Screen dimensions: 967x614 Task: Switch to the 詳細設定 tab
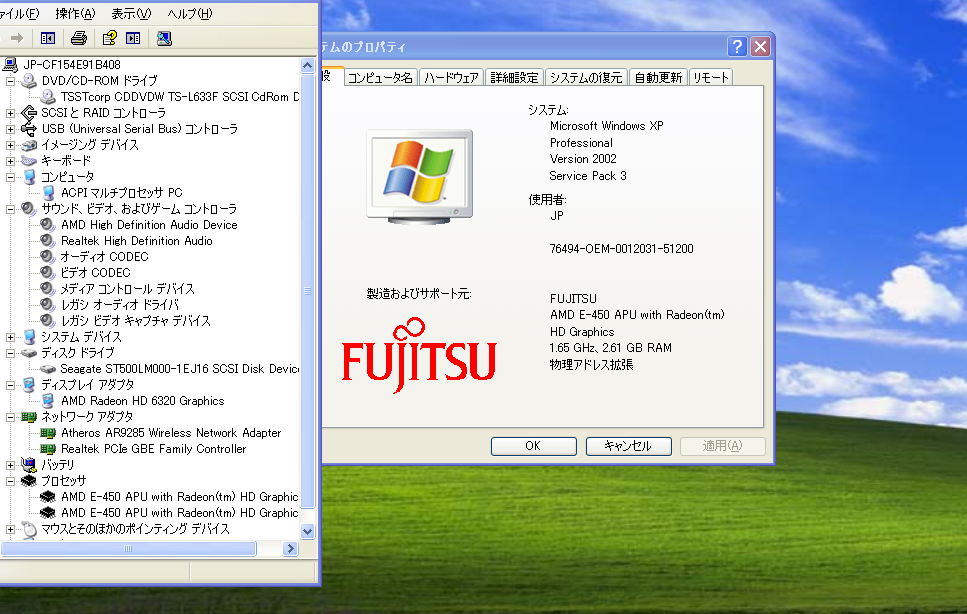click(x=514, y=77)
